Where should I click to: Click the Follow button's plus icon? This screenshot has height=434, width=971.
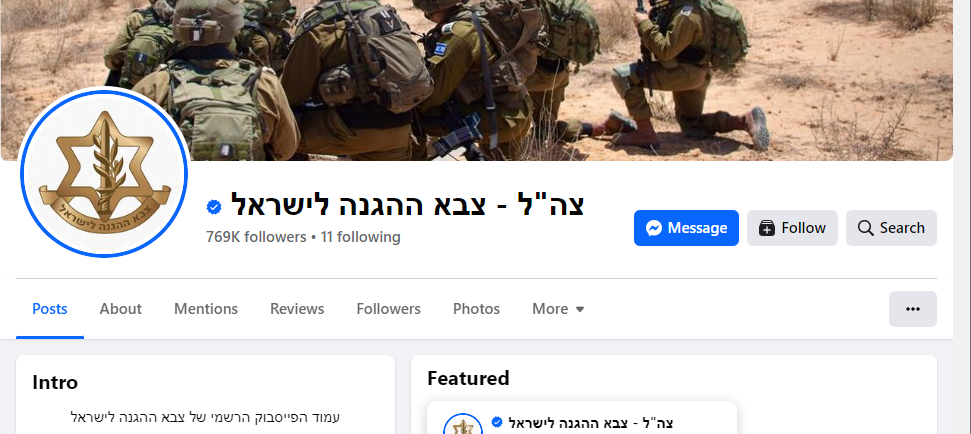coord(767,228)
